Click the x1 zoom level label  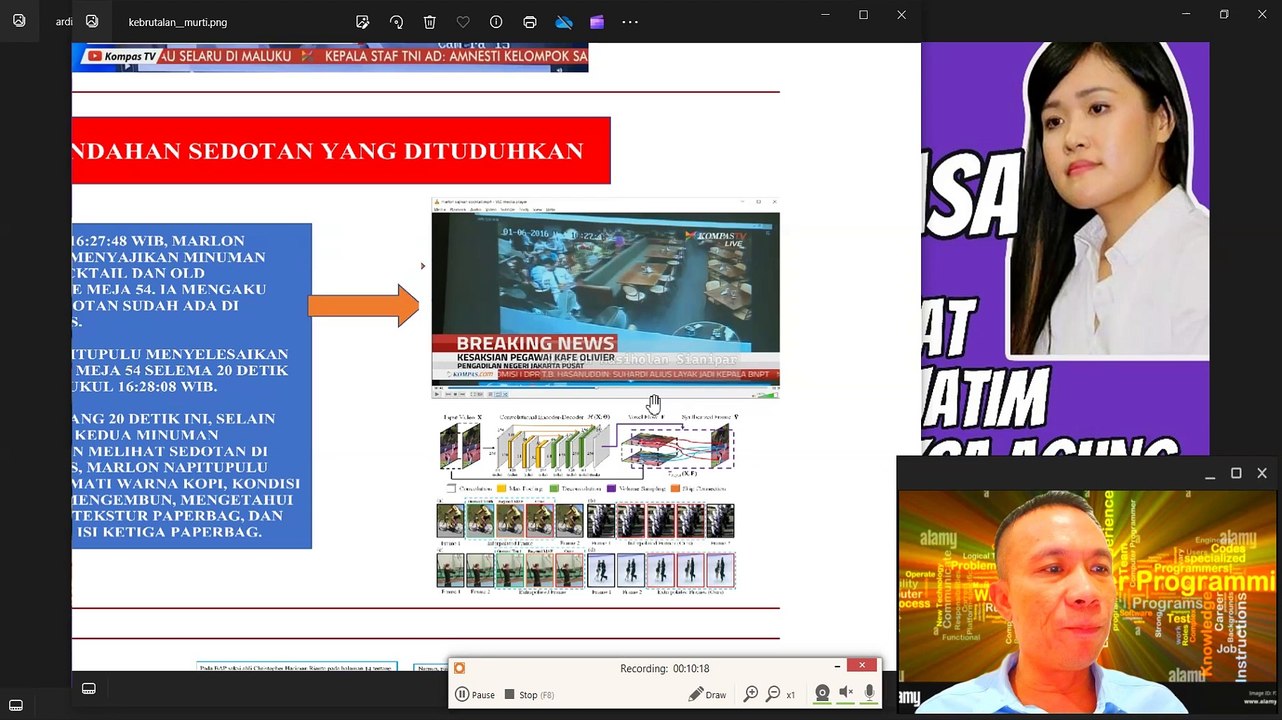(x=791, y=695)
